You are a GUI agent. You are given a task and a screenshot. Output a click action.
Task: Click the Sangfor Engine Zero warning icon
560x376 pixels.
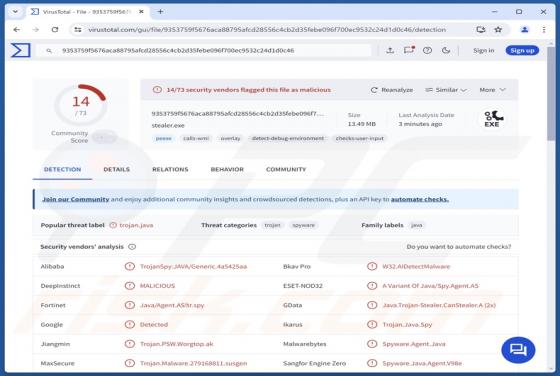pos(372,363)
